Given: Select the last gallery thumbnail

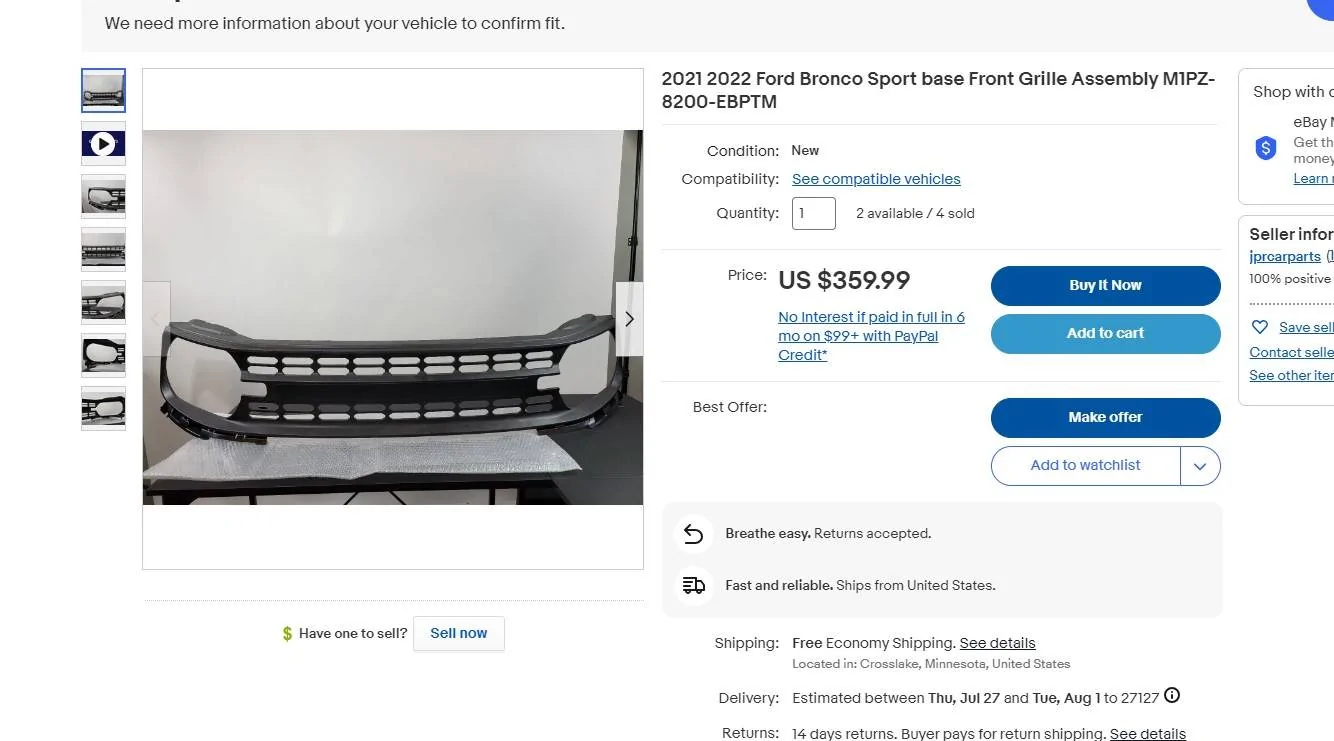Looking at the screenshot, I should [x=103, y=408].
